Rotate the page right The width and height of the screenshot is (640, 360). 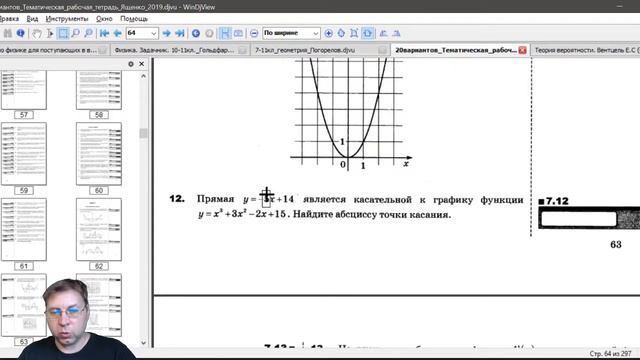(396, 33)
